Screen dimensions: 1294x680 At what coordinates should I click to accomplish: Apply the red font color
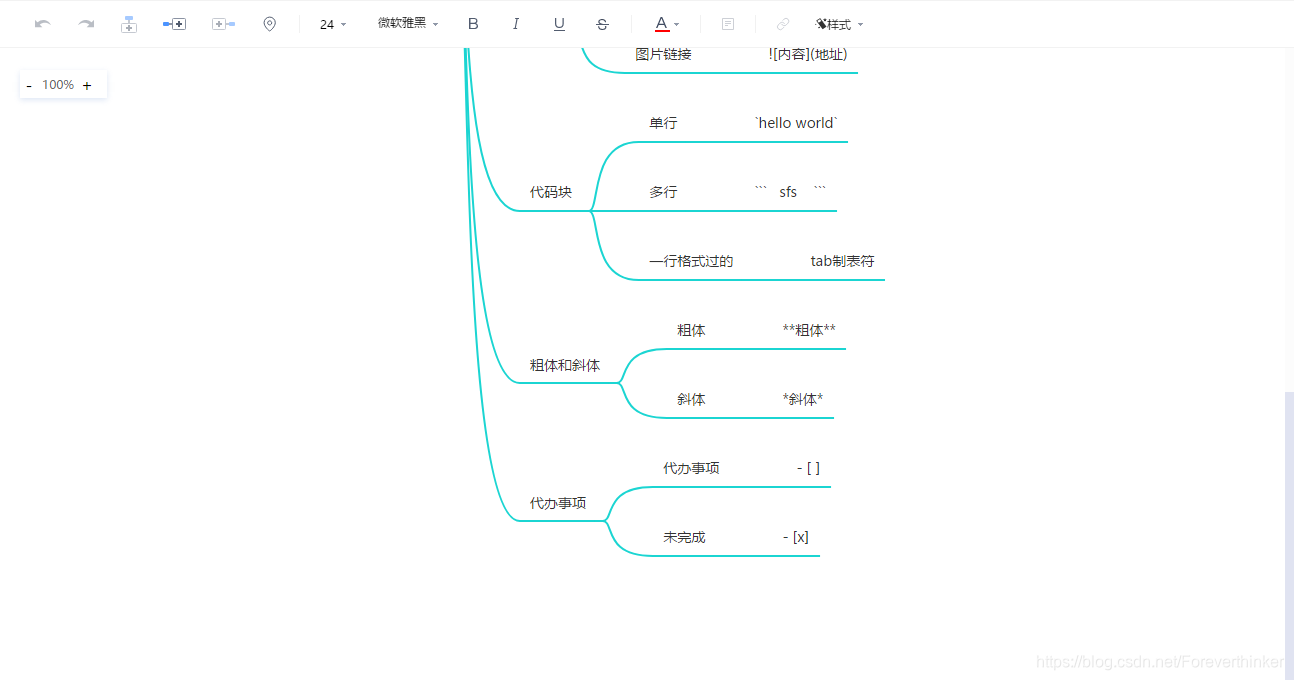coord(661,24)
